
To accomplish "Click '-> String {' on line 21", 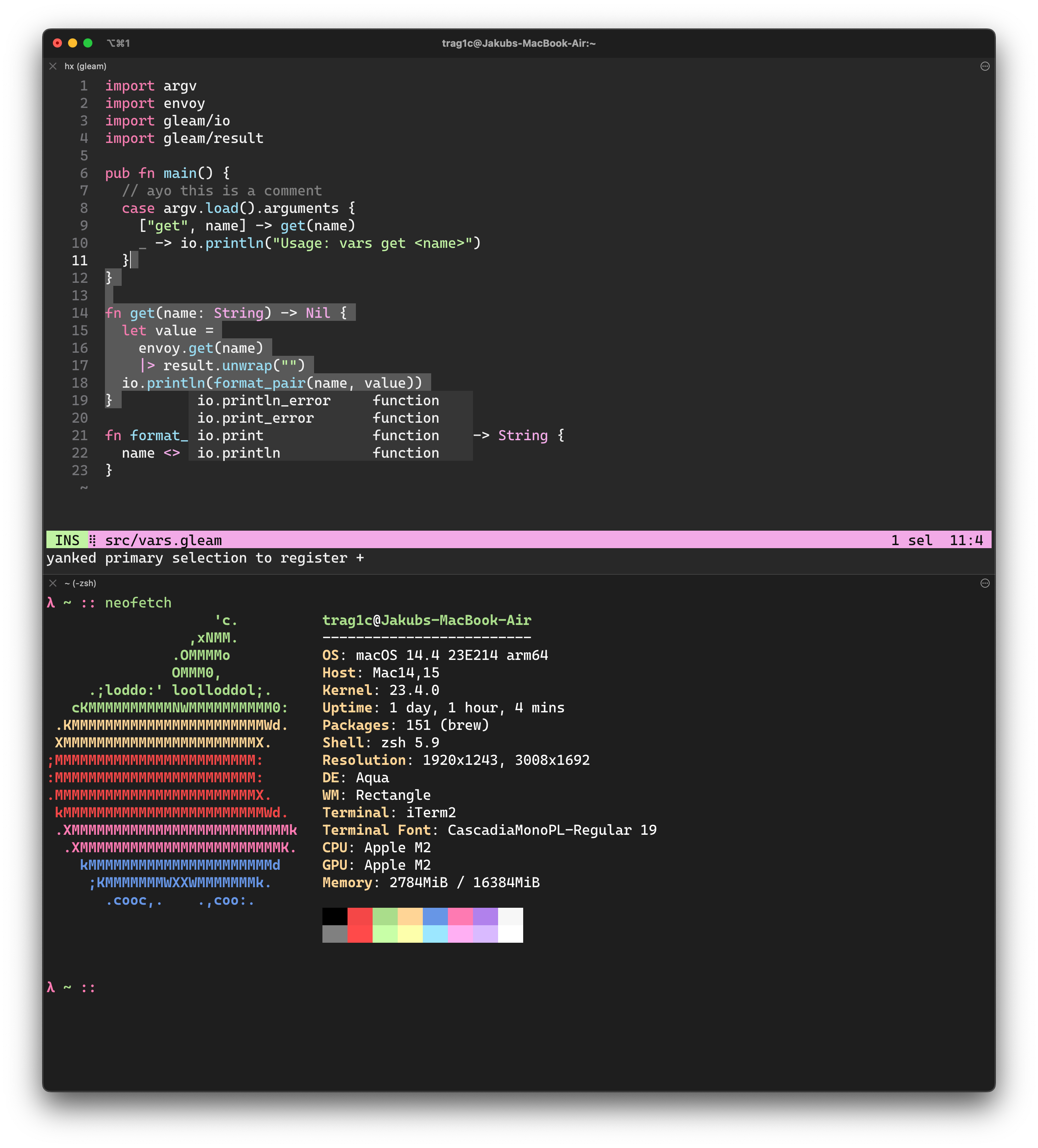I will point(519,435).
